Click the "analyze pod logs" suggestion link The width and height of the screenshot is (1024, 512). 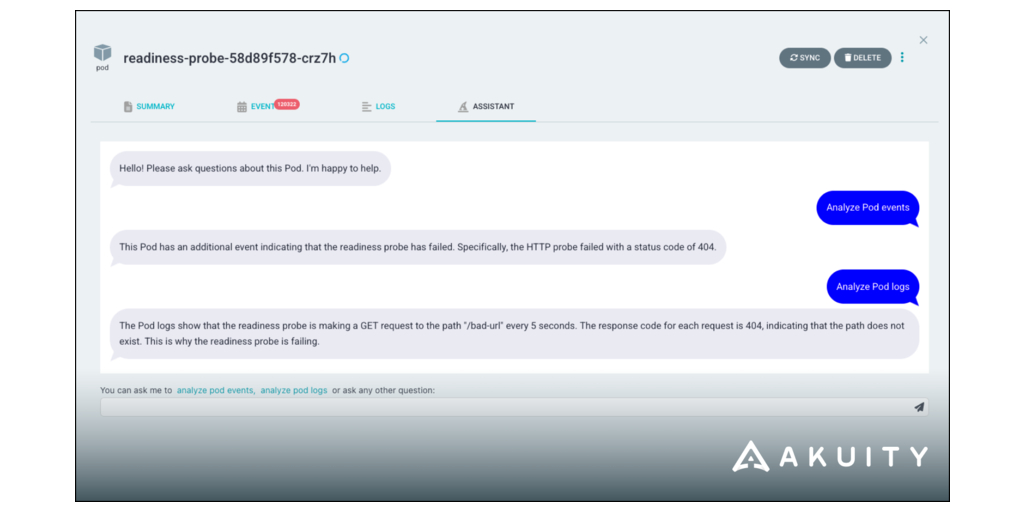(294, 390)
